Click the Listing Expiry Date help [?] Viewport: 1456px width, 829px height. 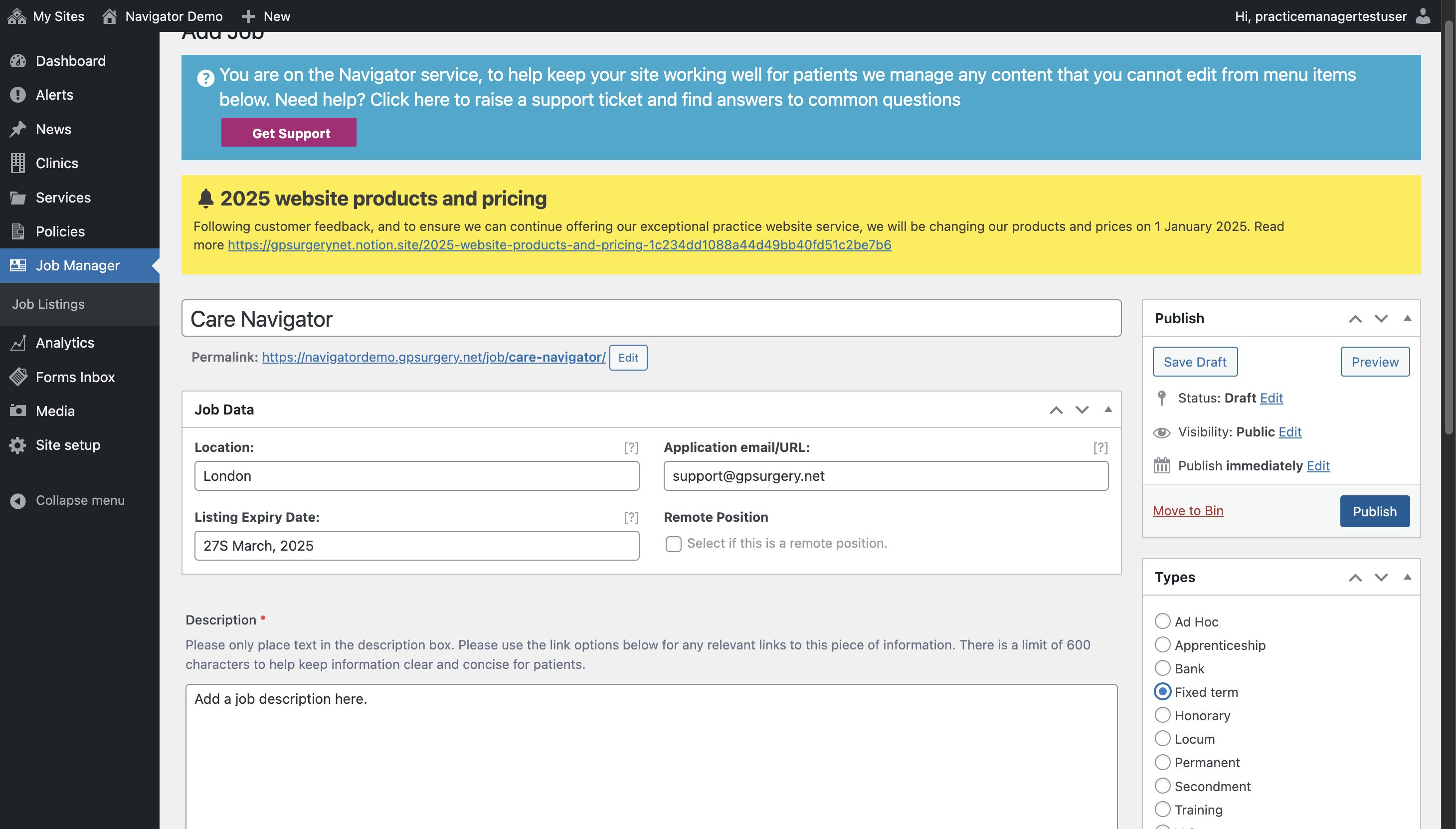[631, 517]
